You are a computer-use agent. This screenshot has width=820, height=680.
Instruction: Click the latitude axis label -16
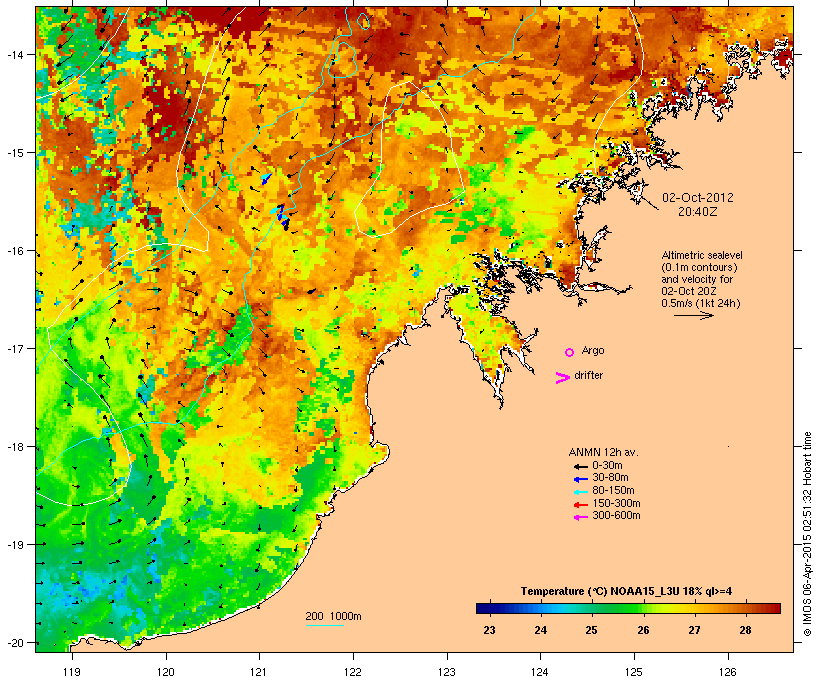[x=14, y=251]
